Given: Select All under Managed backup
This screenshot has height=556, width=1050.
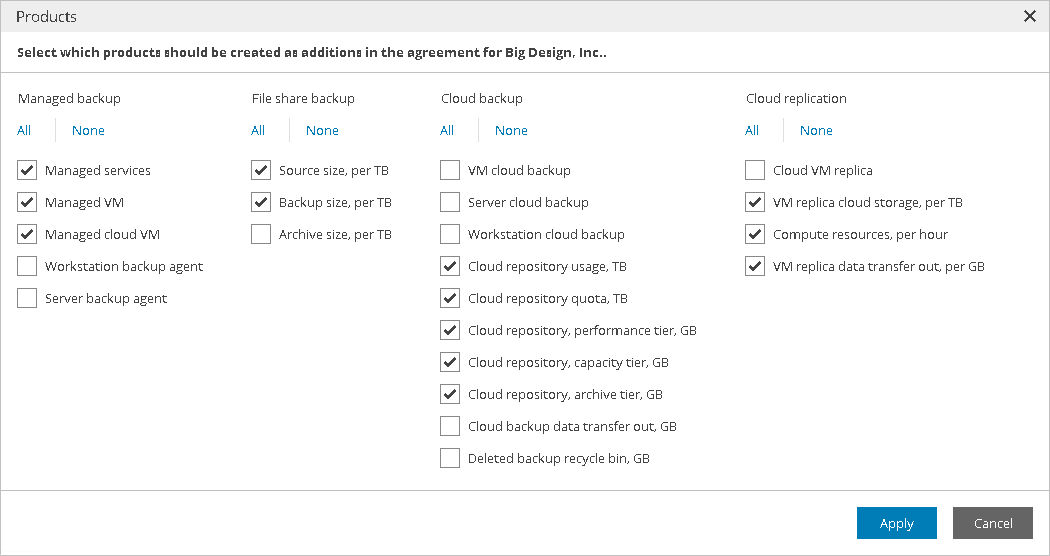Looking at the screenshot, I should [x=24, y=130].
